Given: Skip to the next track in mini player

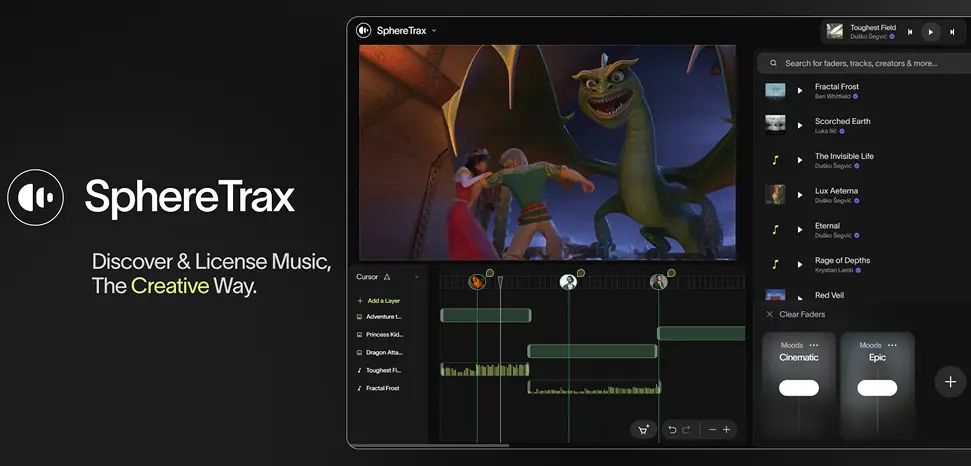Looking at the screenshot, I should click(952, 32).
